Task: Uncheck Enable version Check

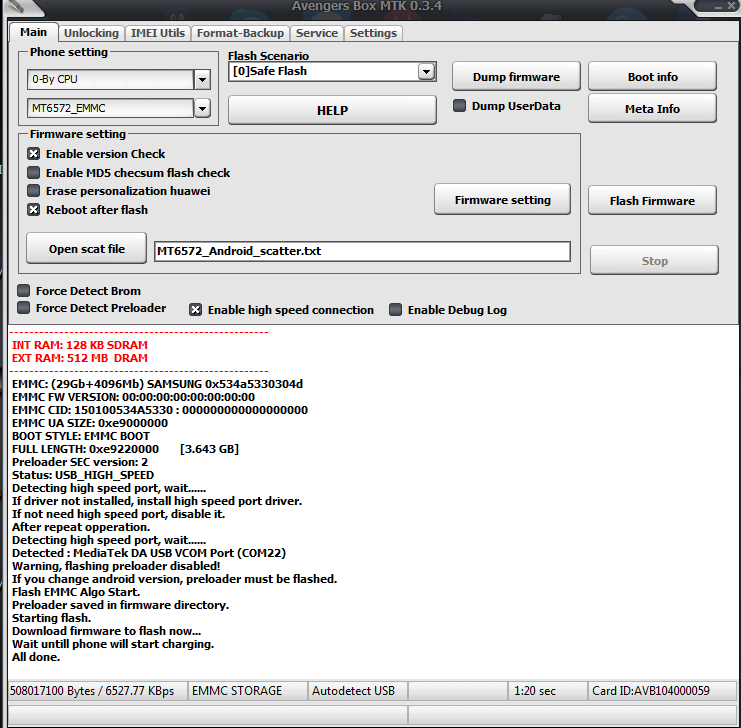Action: point(34,154)
